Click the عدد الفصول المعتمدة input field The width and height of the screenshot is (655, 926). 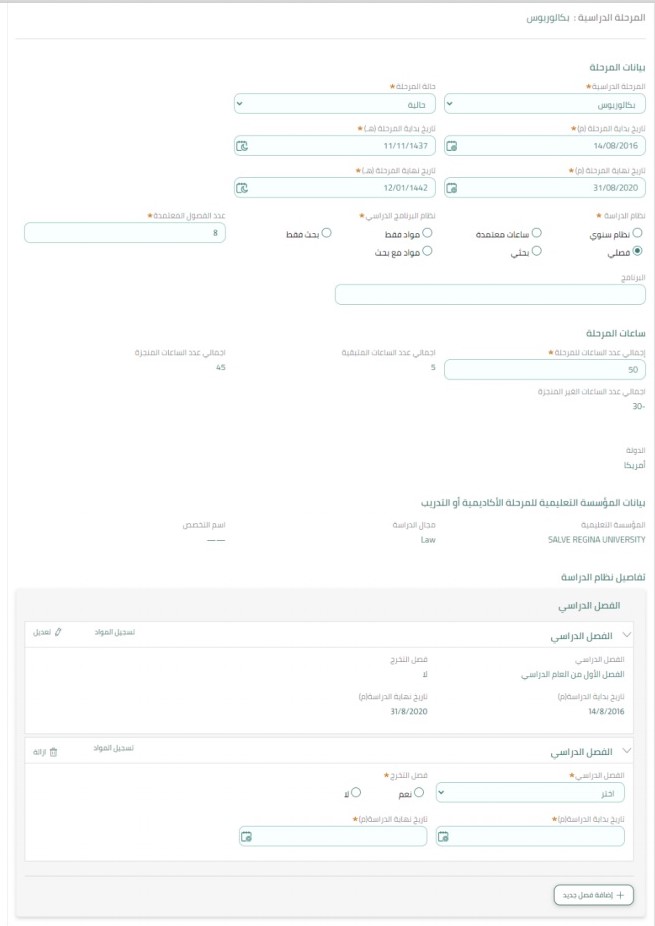click(x=125, y=232)
